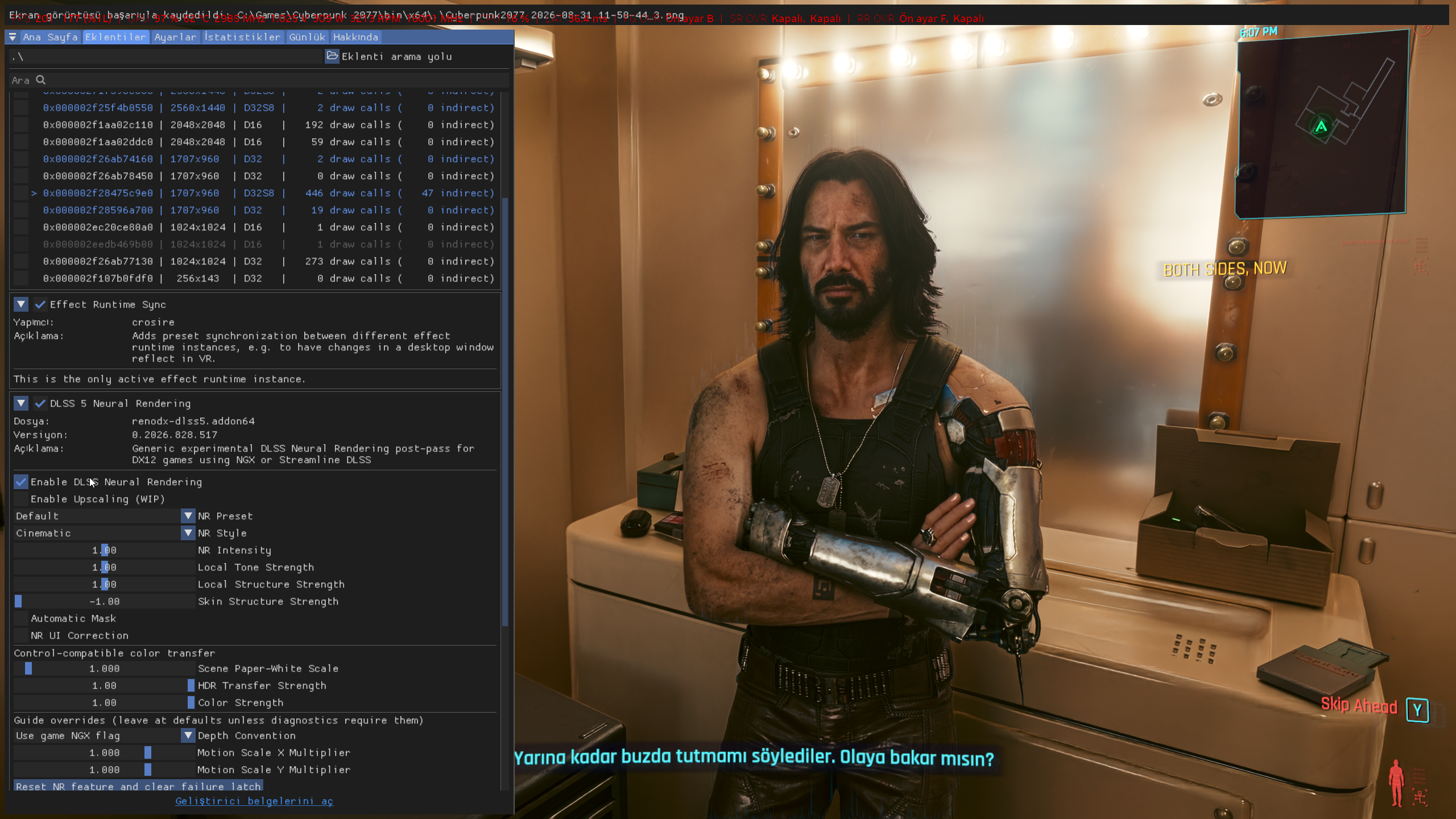The image size is (1456, 819).
Task: Check box for 0x000002f25f4b0550 depth buffer
Action: (21, 108)
